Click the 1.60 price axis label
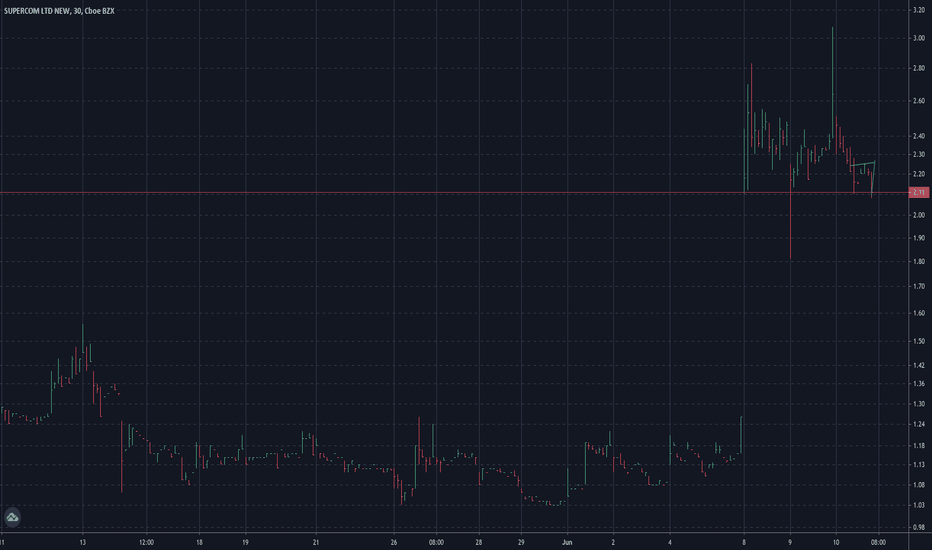 [x=918, y=313]
